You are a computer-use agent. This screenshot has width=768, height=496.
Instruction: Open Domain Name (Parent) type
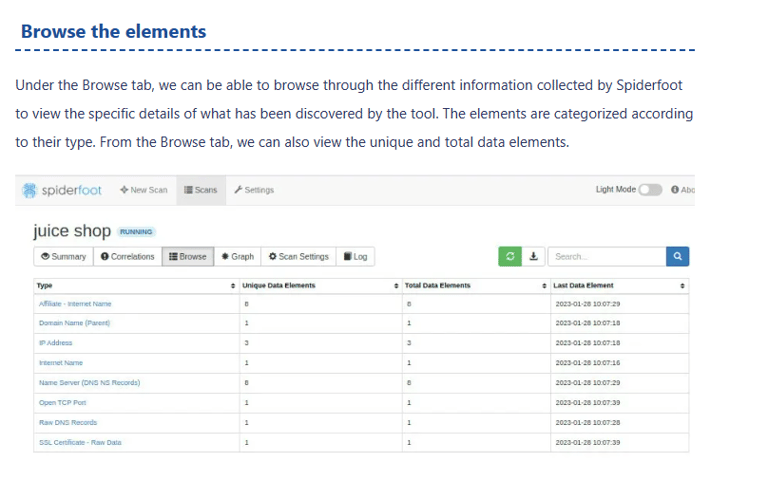click(x=74, y=323)
